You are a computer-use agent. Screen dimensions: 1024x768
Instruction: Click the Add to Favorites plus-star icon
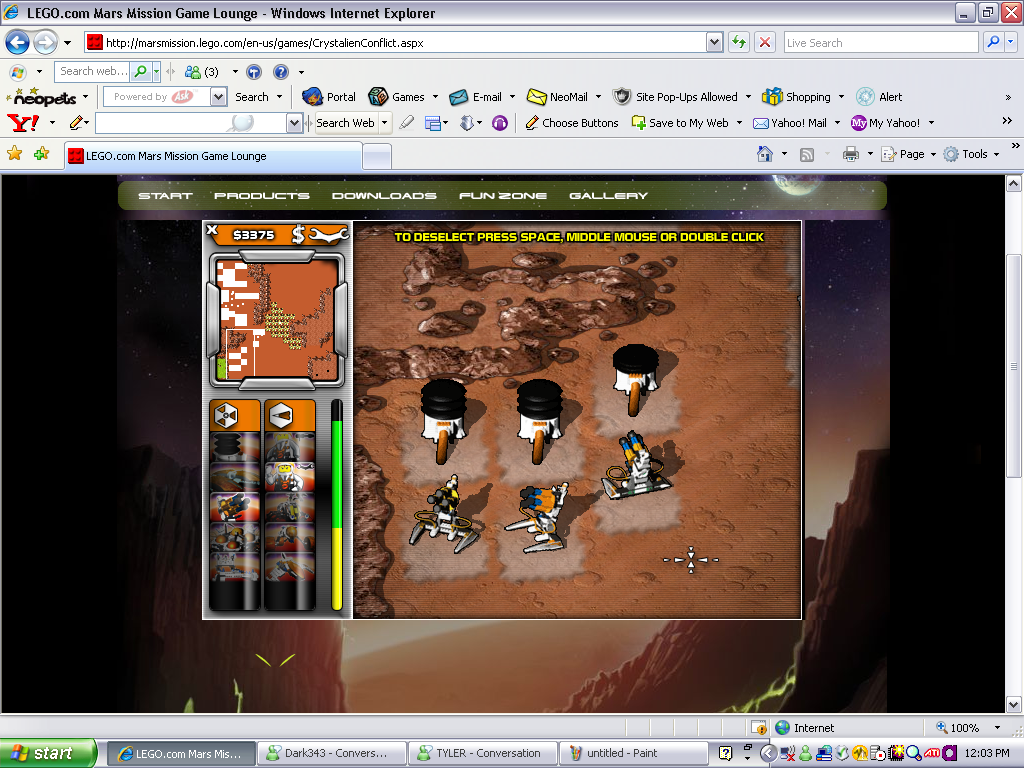(42, 153)
